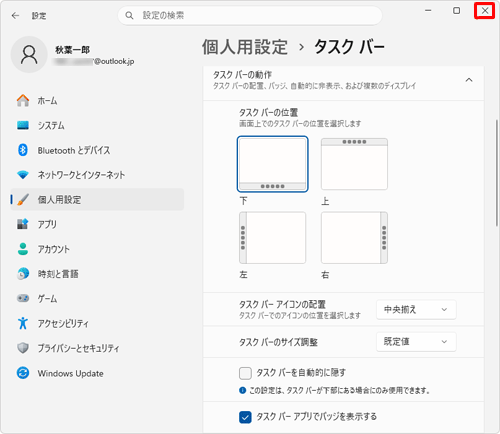Image resolution: width=500 pixels, height=434 pixels.
Task: Open アプリ settings category
Action: [x=97, y=224]
